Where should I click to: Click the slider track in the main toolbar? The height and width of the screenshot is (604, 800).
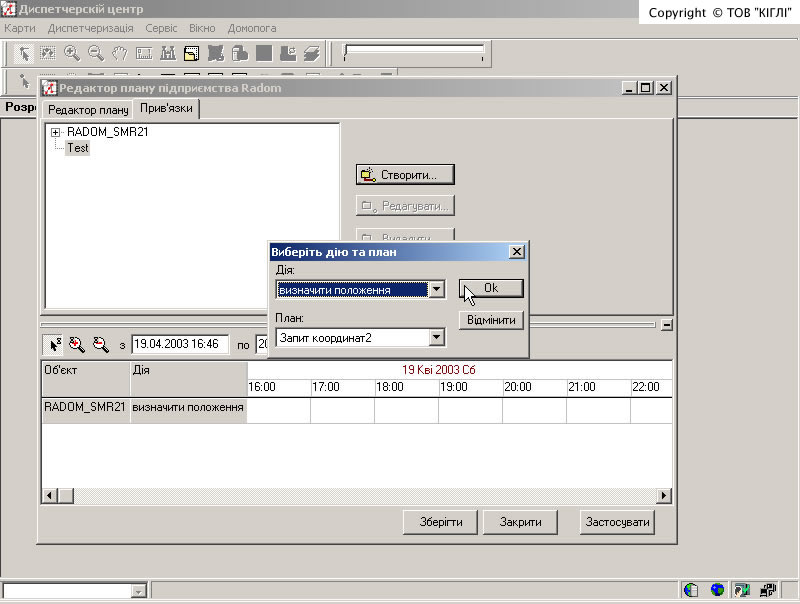[x=414, y=51]
